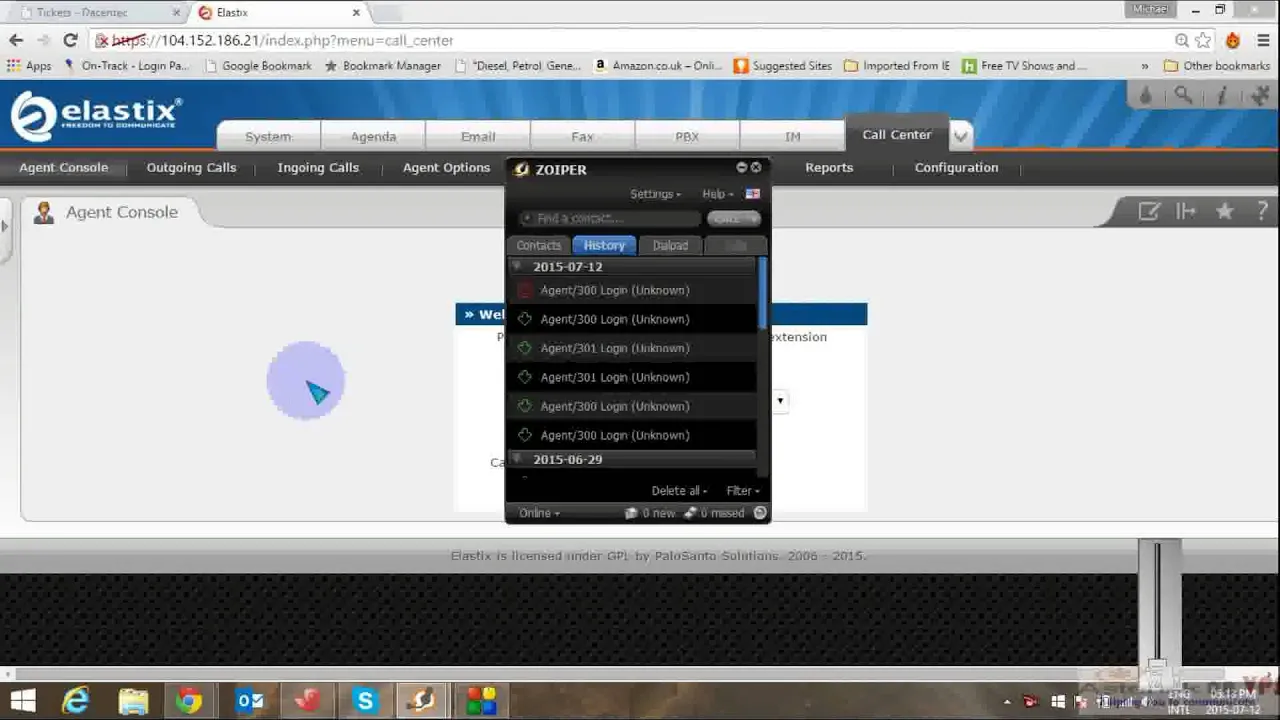Image resolution: width=1280 pixels, height=720 pixels.
Task: Expand the left side panel arrow
Action: 5,227
